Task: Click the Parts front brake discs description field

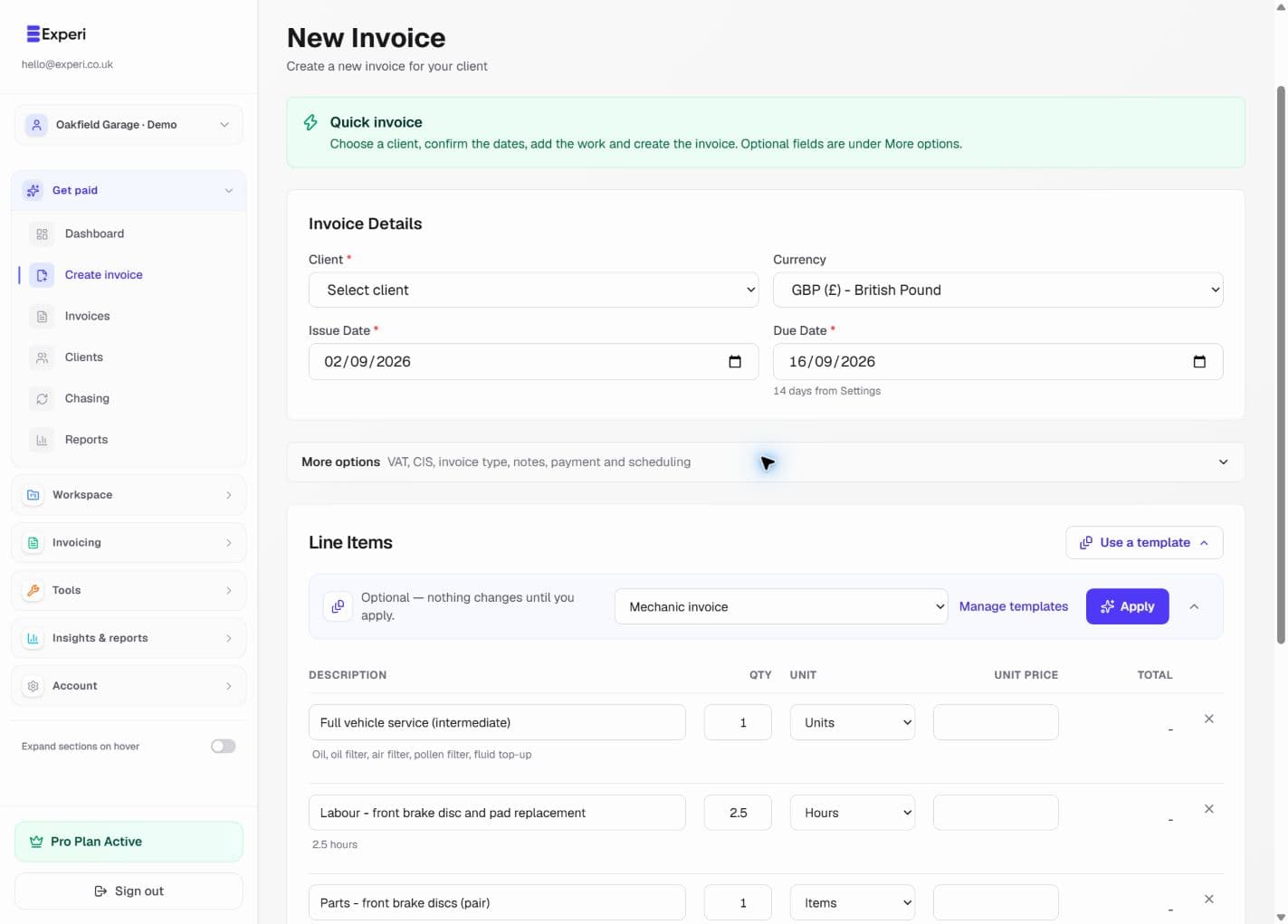Action: click(x=497, y=902)
